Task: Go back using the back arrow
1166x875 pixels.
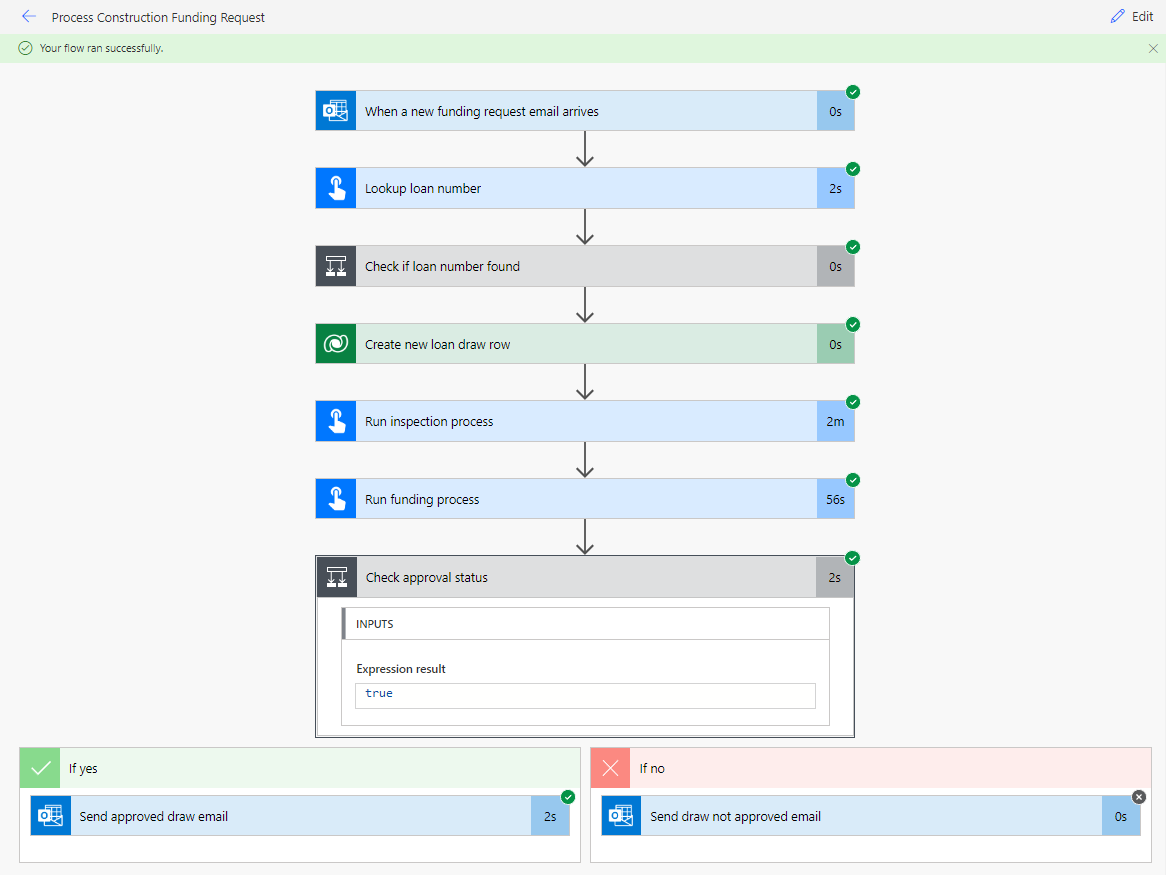Action: [x=29, y=16]
